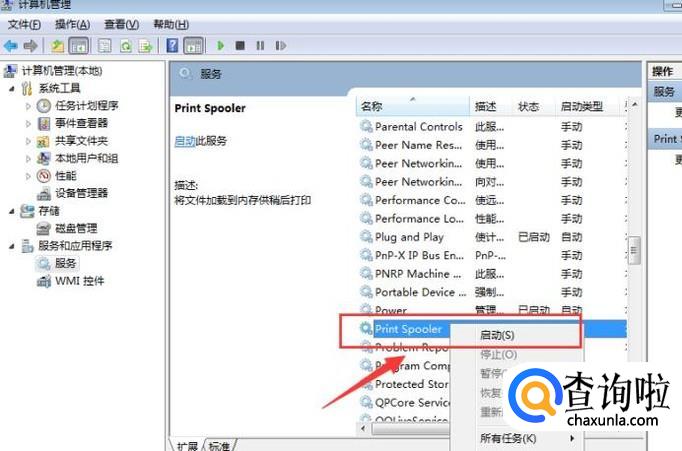Select 服务 in the tree

pyautogui.click(x=66, y=263)
